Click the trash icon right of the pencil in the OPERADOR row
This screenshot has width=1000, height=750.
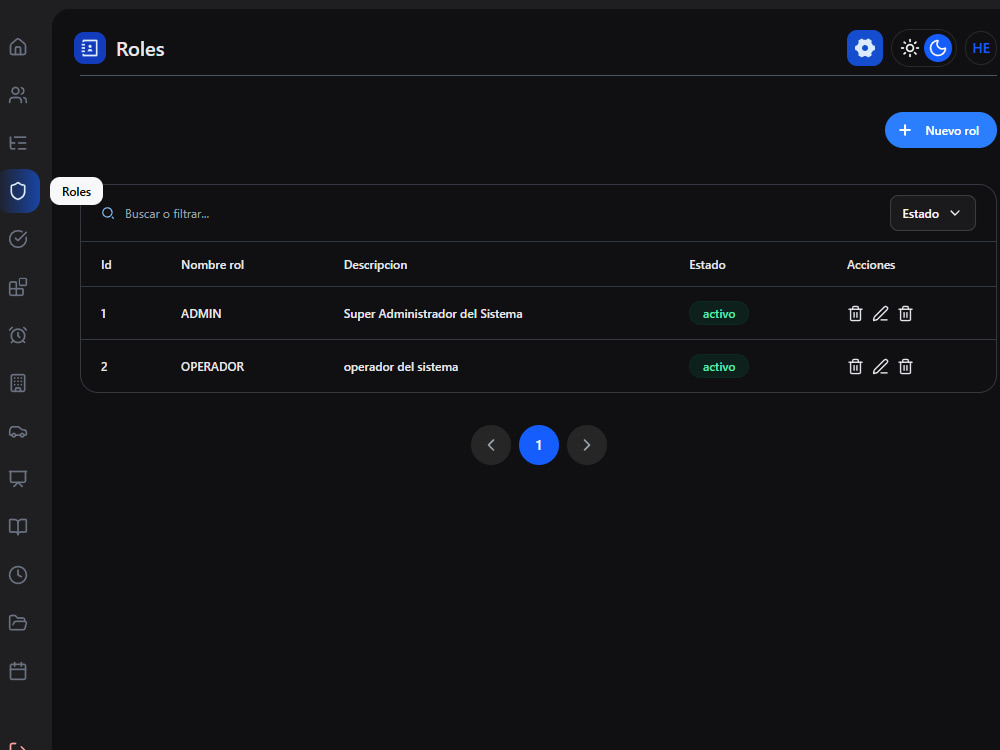click(905, 366)
